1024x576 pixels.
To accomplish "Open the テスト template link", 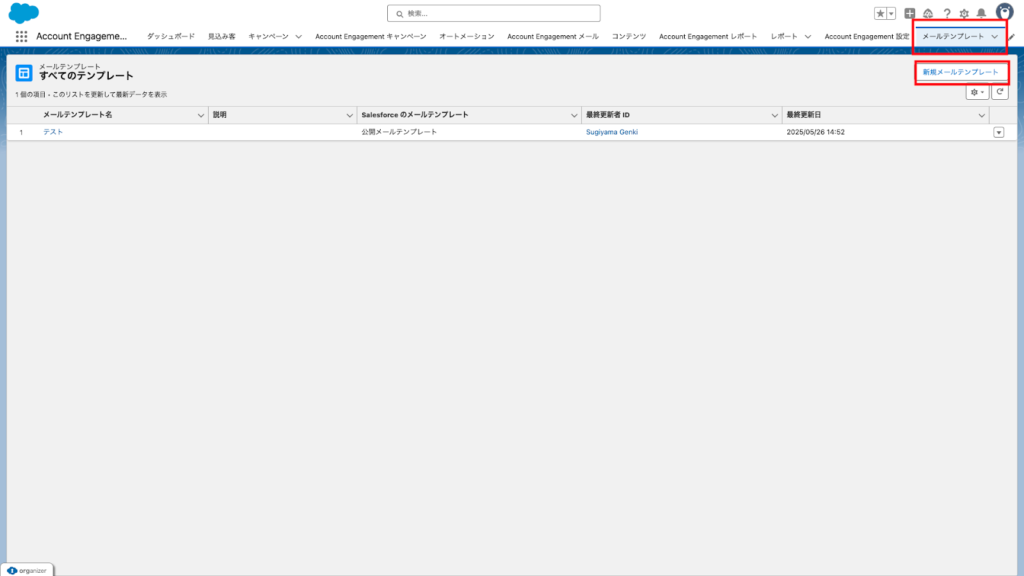I will point(53,132).
